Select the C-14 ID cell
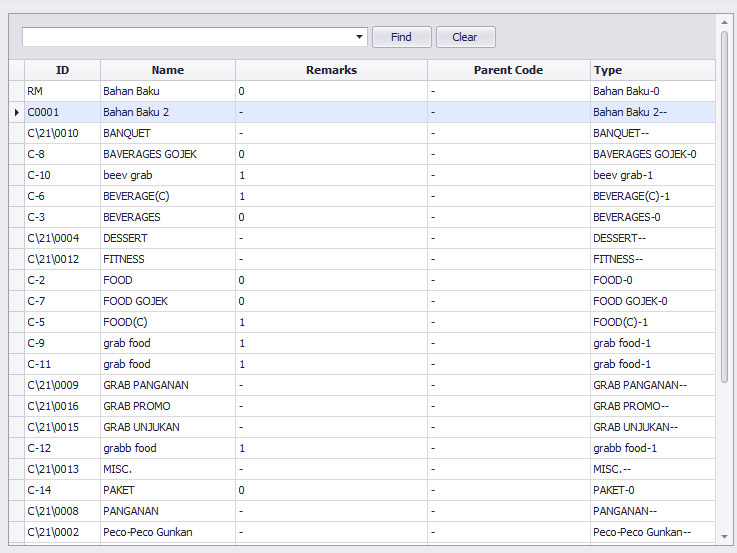Viewport: 737px width, 553px height. coord(63,490)
